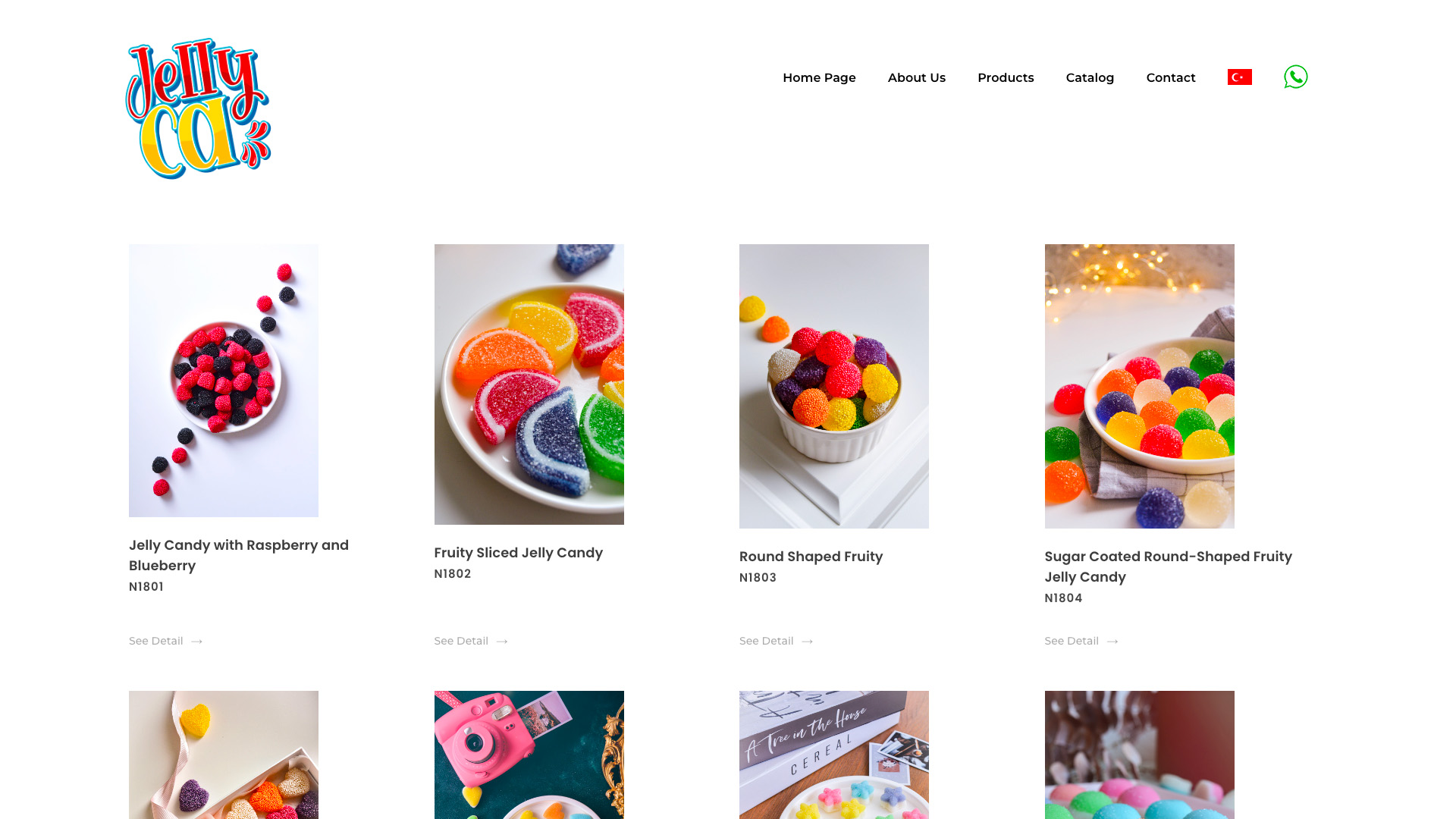Open Round Shaped Fruity title link
Image resolution: width=1456 pixels, height=819 pixels.
point(811,557)
